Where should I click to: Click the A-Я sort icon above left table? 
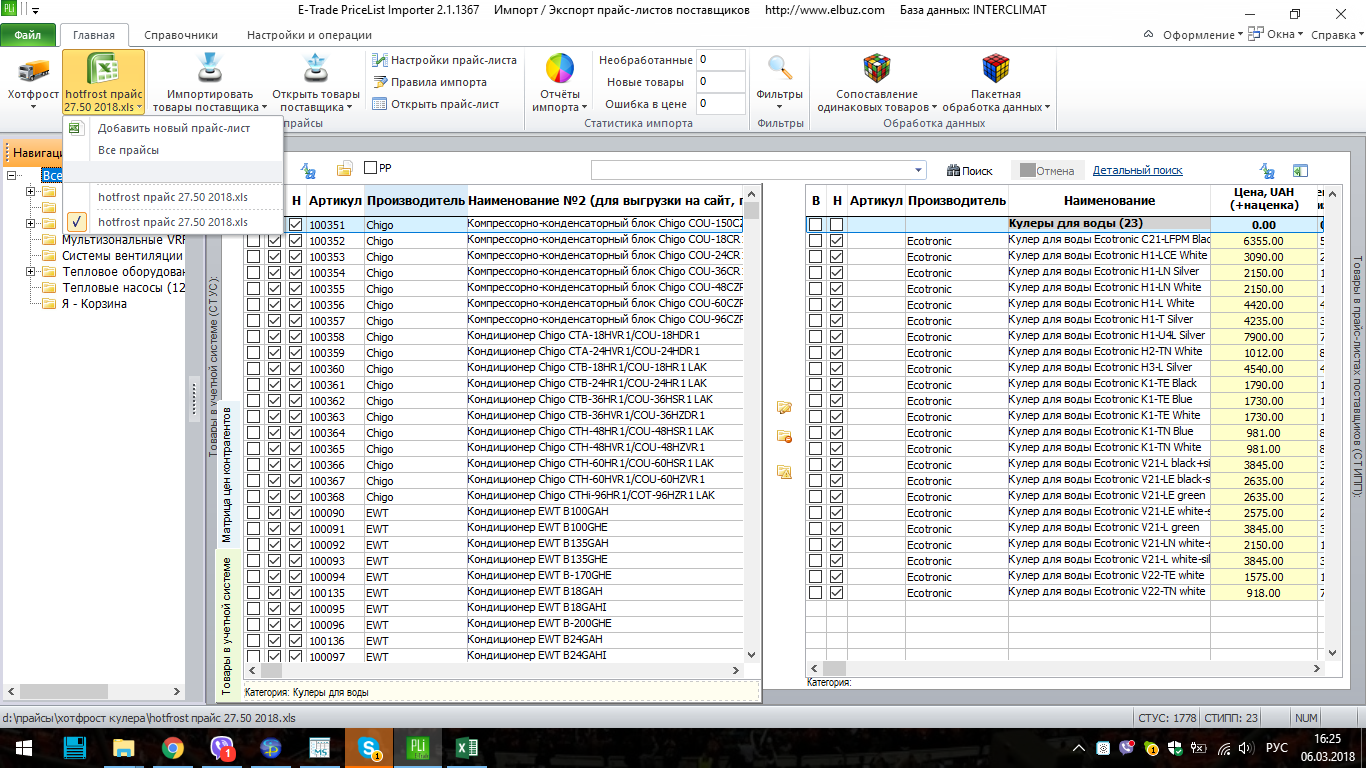point(308,170)
